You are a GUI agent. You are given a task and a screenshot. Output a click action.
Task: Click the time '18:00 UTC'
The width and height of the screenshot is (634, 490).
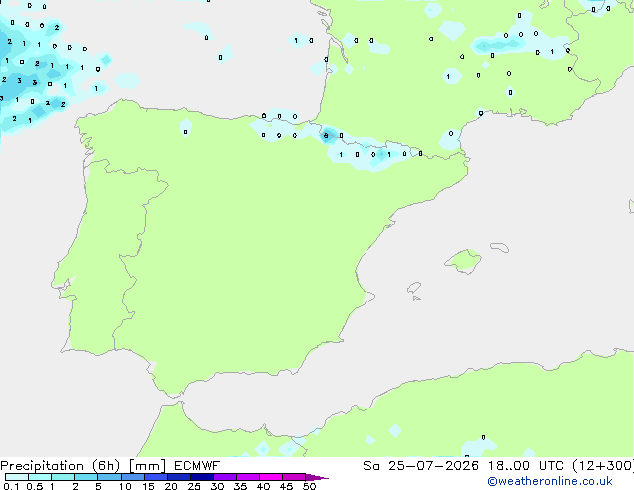tap(526, 466)
